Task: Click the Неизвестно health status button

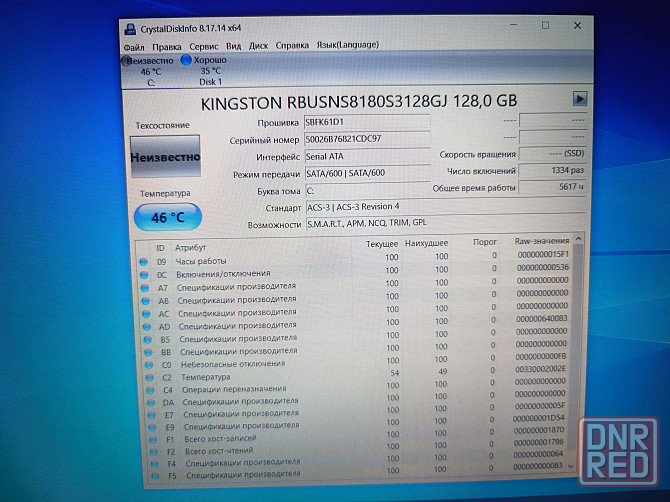Action: 165,156
